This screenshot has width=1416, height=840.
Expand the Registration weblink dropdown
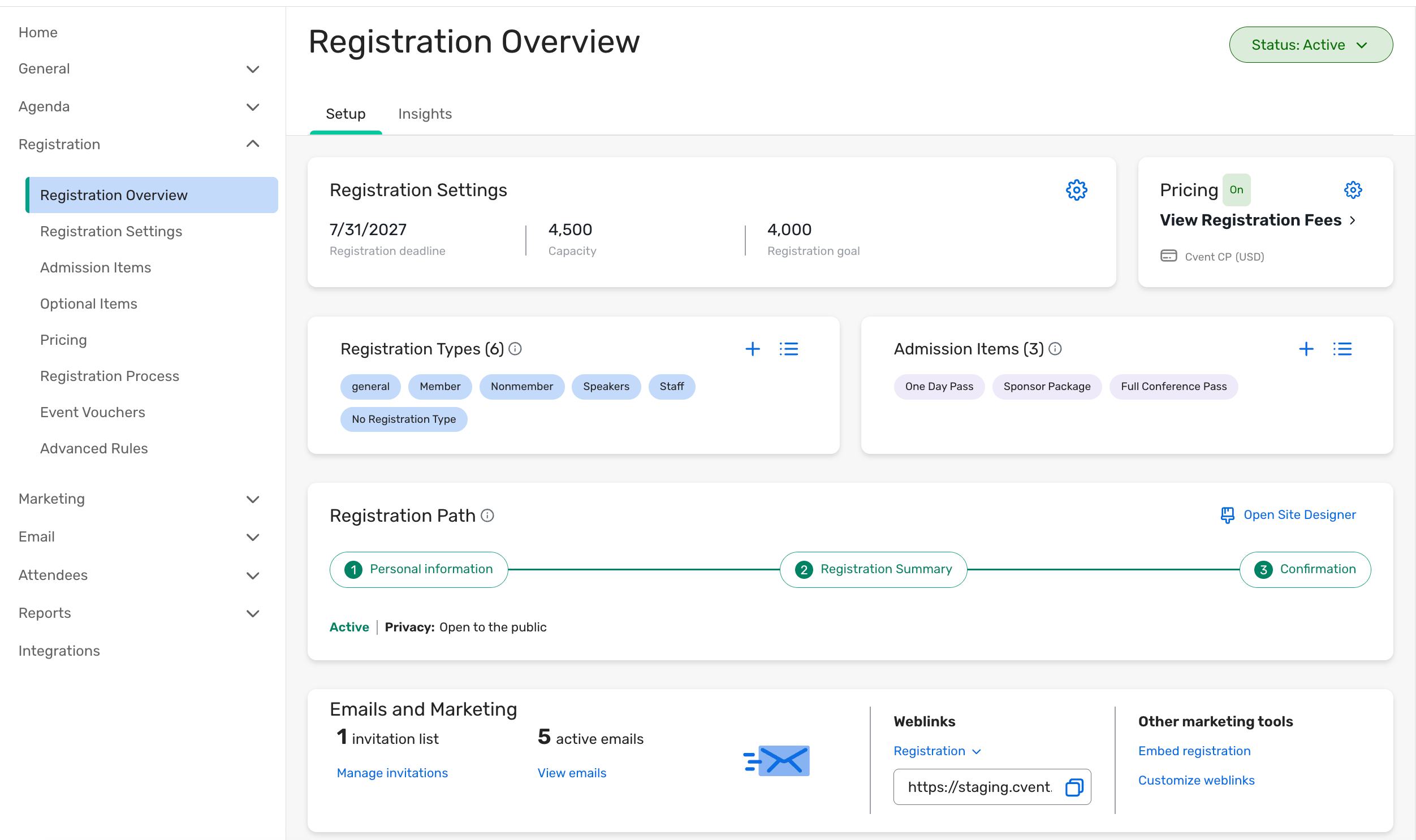tap(936, 751)
